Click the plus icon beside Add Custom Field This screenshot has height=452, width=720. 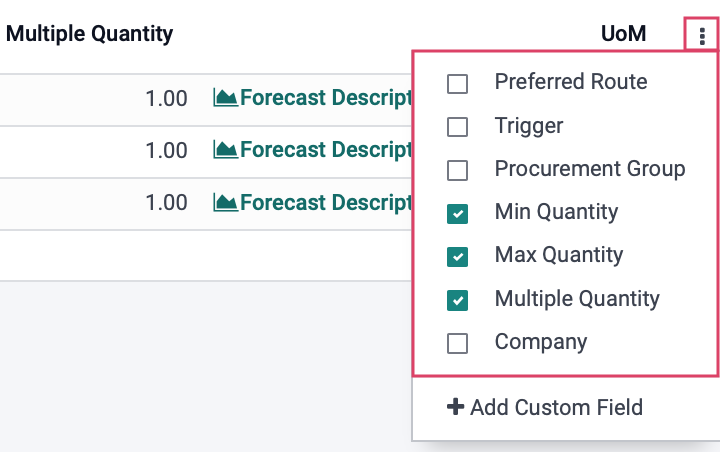pos(455,407)
